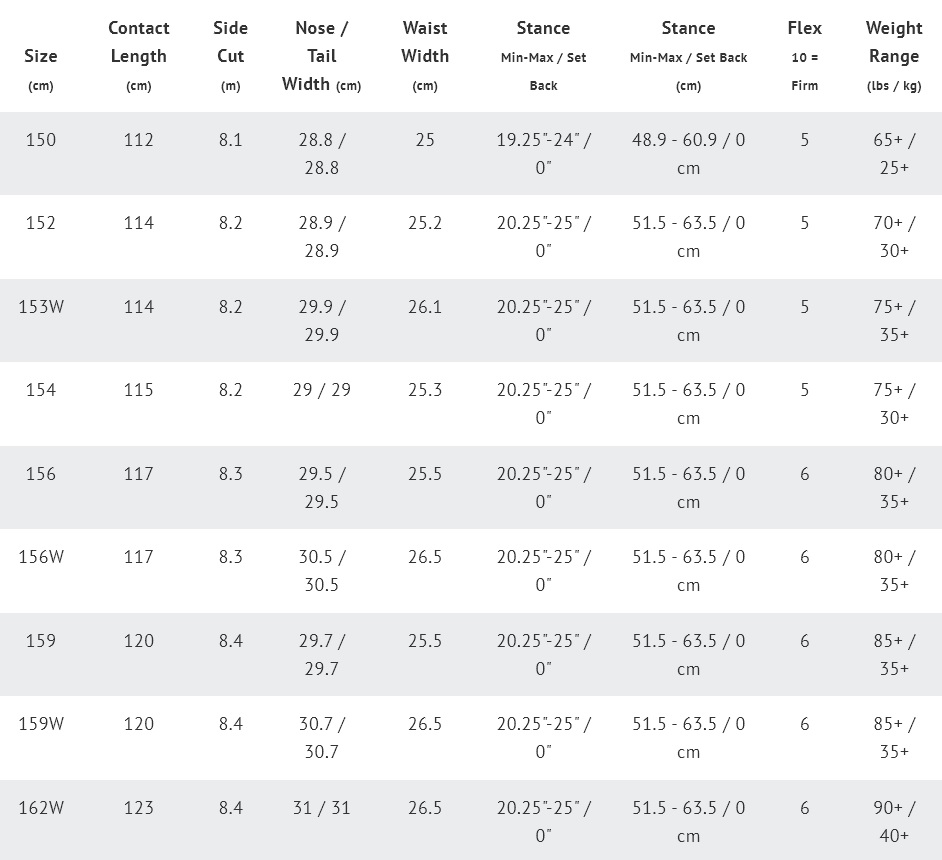This screenshot has width=942, height=860.
Task: Select the 153W size row label
Action: click(41, 307)
